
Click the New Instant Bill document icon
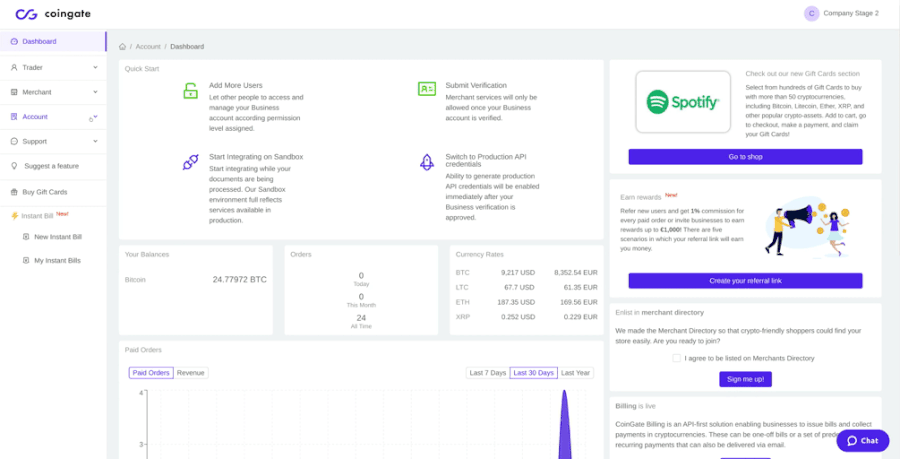[x=26, y=237]
